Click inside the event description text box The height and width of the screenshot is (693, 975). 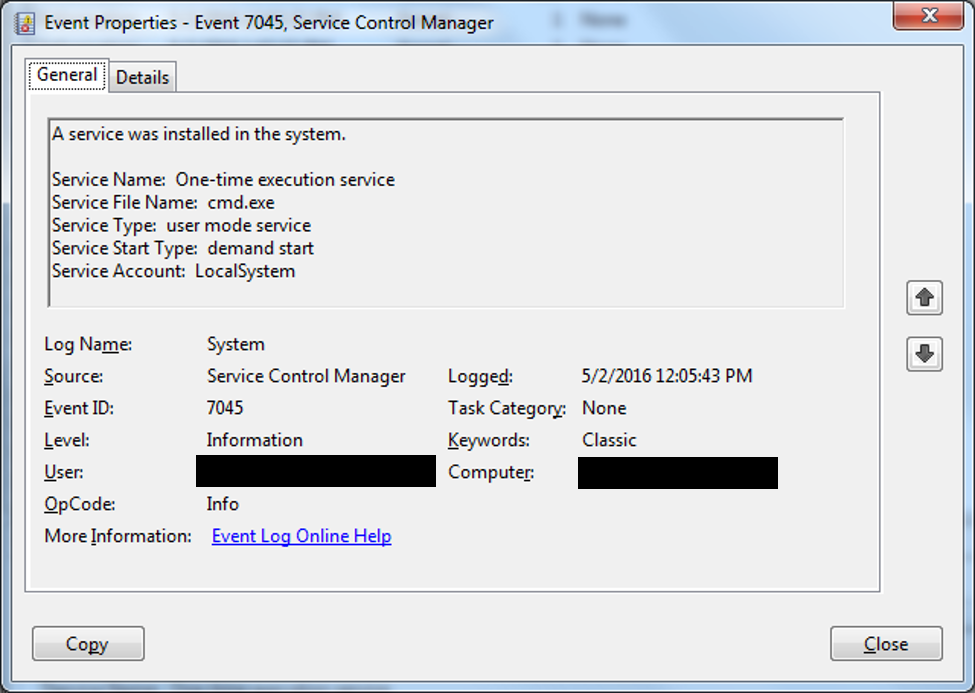pos(445,213)
